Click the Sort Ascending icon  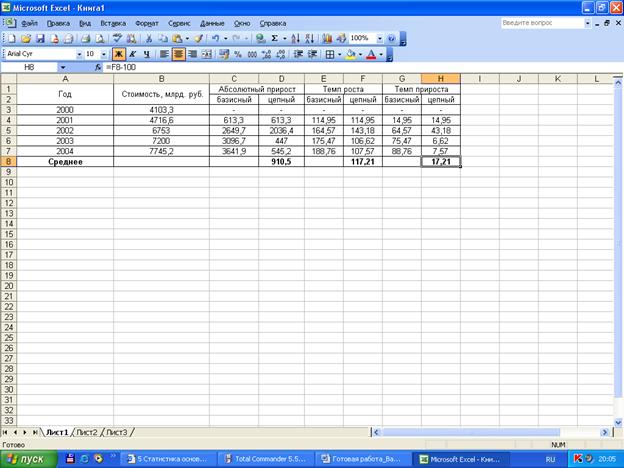296,38
